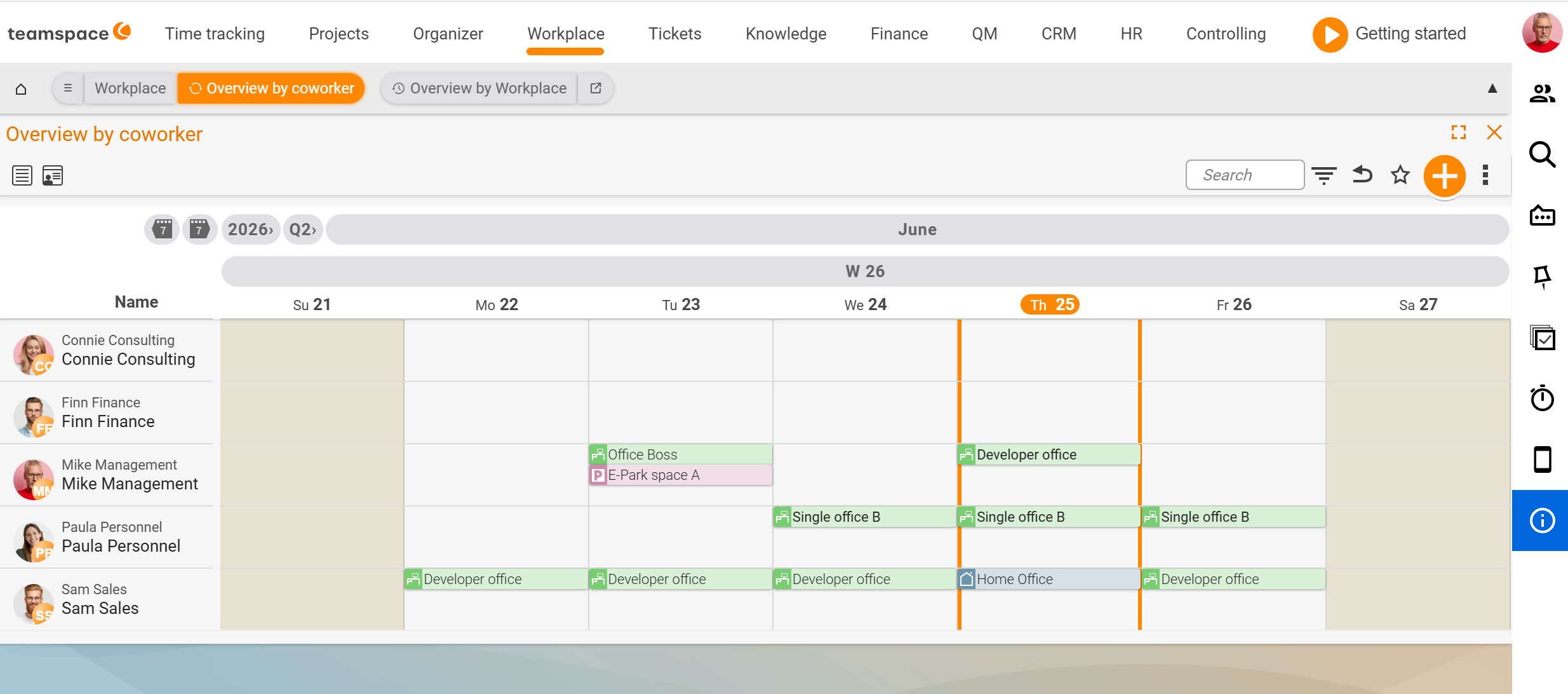Open Paula Personnel's row
This screenshot has height=694, width=1568.
tap(107, 538)
